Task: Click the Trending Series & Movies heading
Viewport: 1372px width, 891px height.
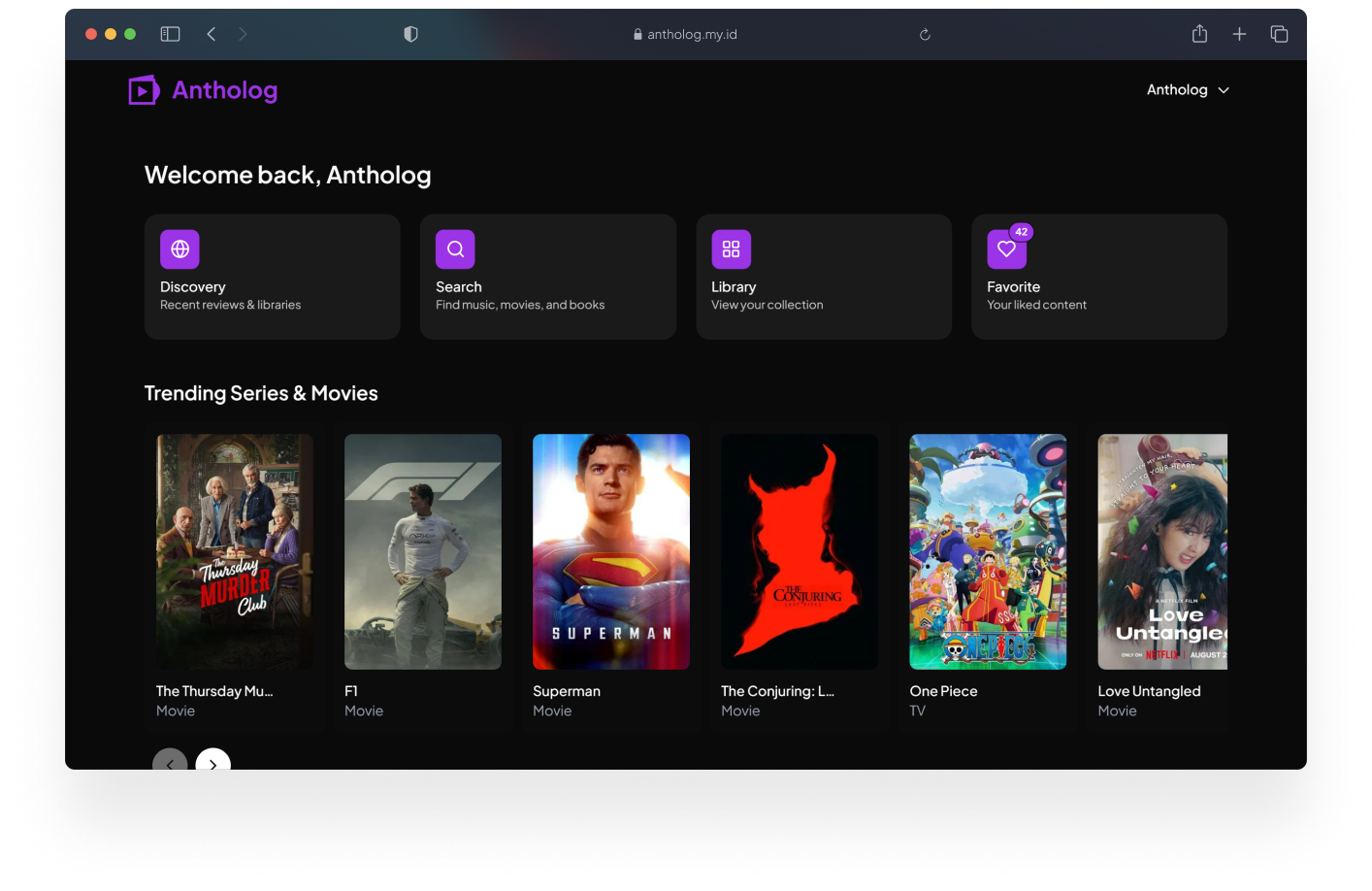Action: (261, 393)
